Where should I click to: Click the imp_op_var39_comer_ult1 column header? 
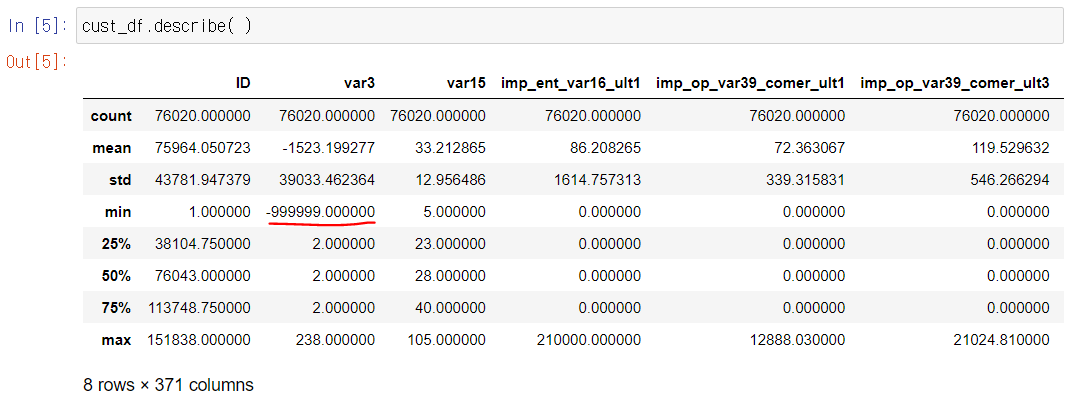click(x=751, y=84)
